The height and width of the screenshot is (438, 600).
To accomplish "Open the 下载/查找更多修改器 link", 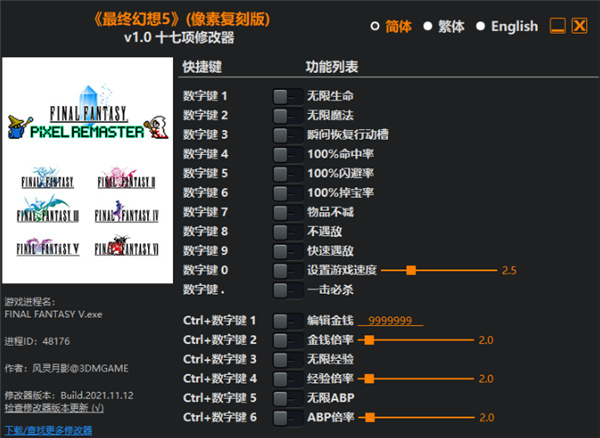I will (x=48, y=431).
